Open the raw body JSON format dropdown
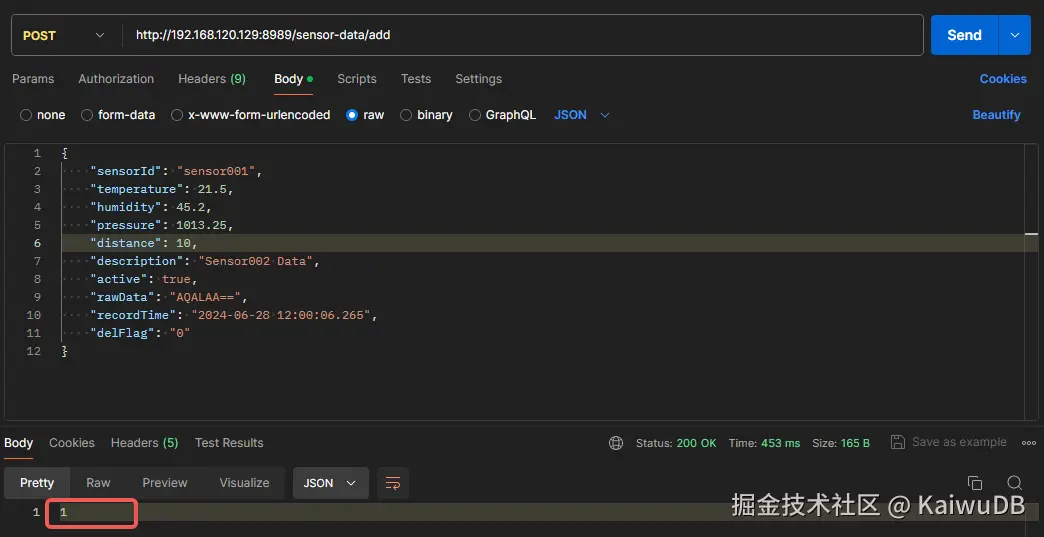 click(x=582, y=114)
